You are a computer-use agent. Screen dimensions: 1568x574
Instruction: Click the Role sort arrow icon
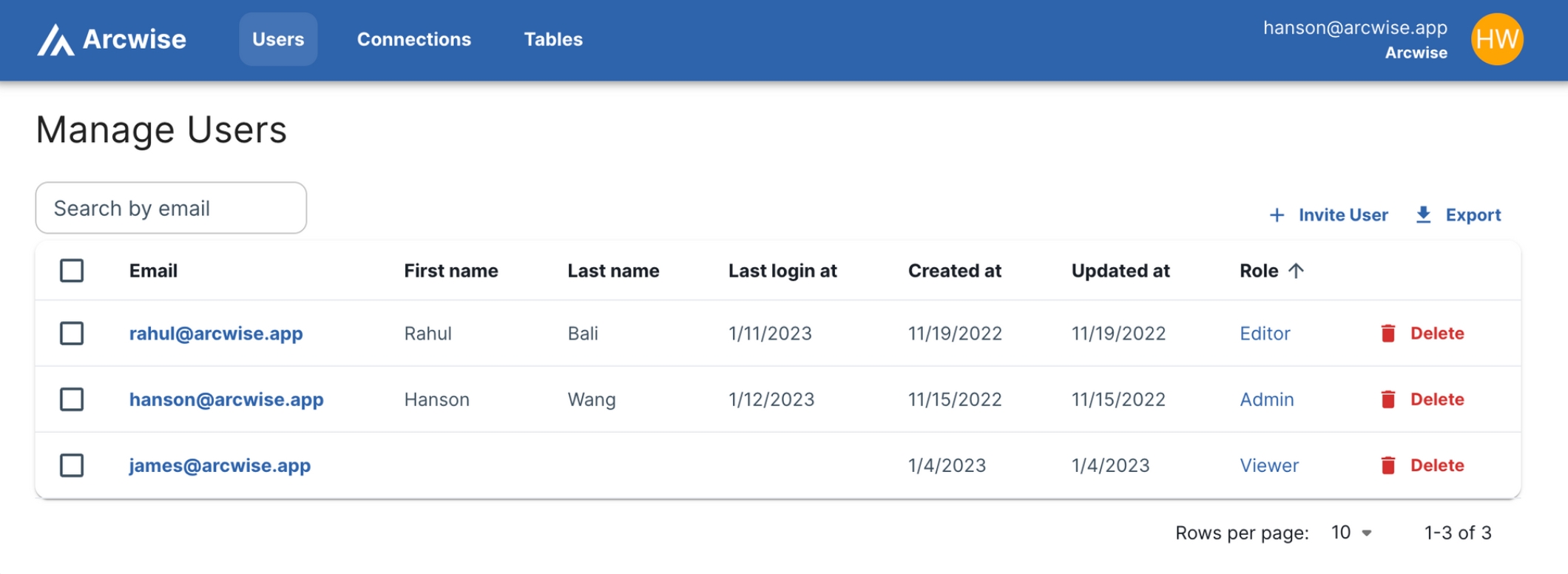click(1296, 271)
